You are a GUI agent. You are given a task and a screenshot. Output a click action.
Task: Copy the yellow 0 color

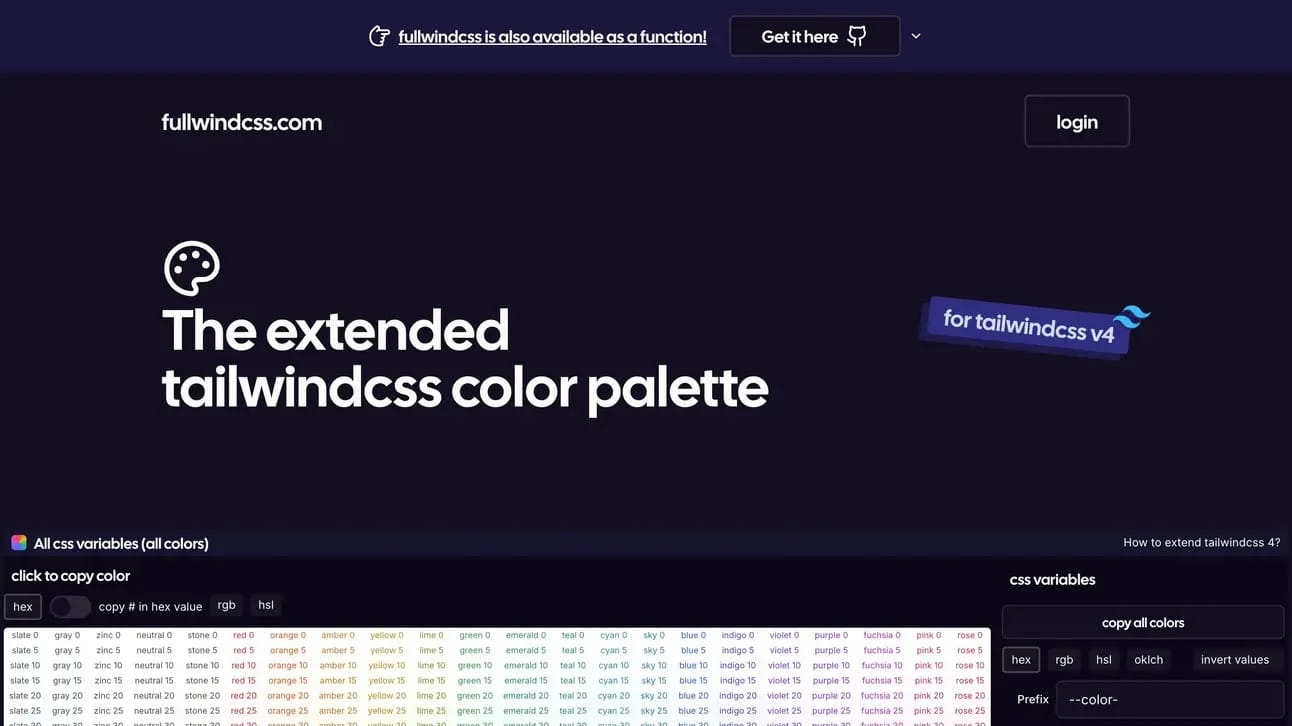click(387, 635)
